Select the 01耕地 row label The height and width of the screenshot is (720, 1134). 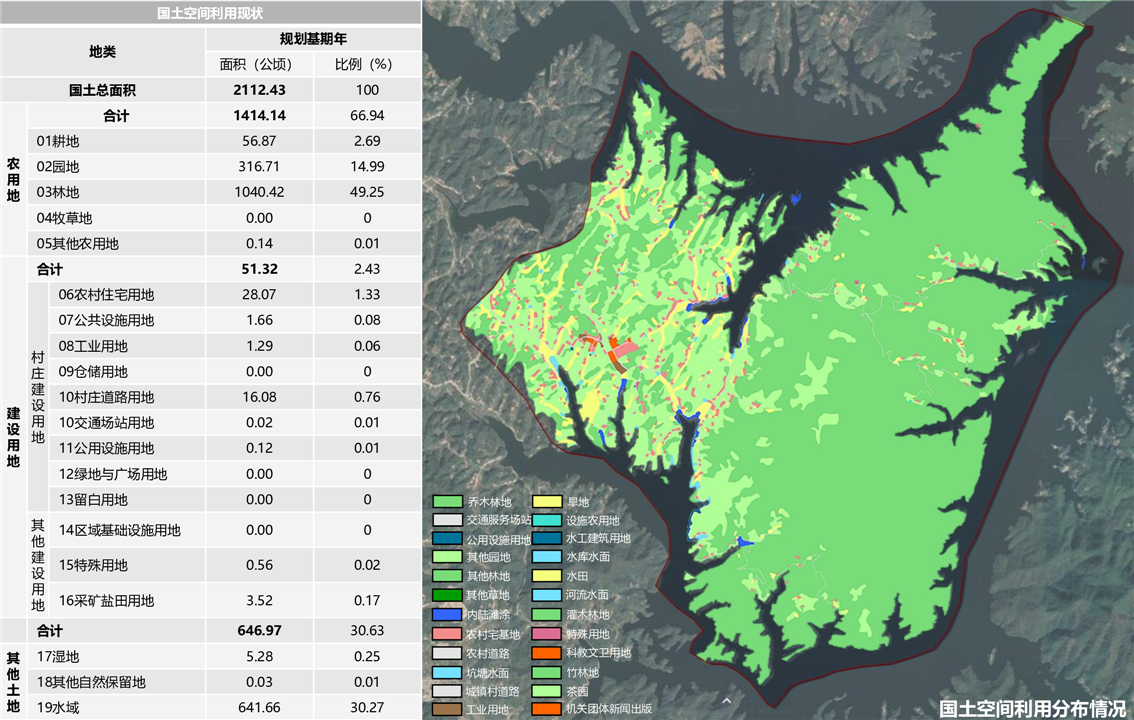58,141
